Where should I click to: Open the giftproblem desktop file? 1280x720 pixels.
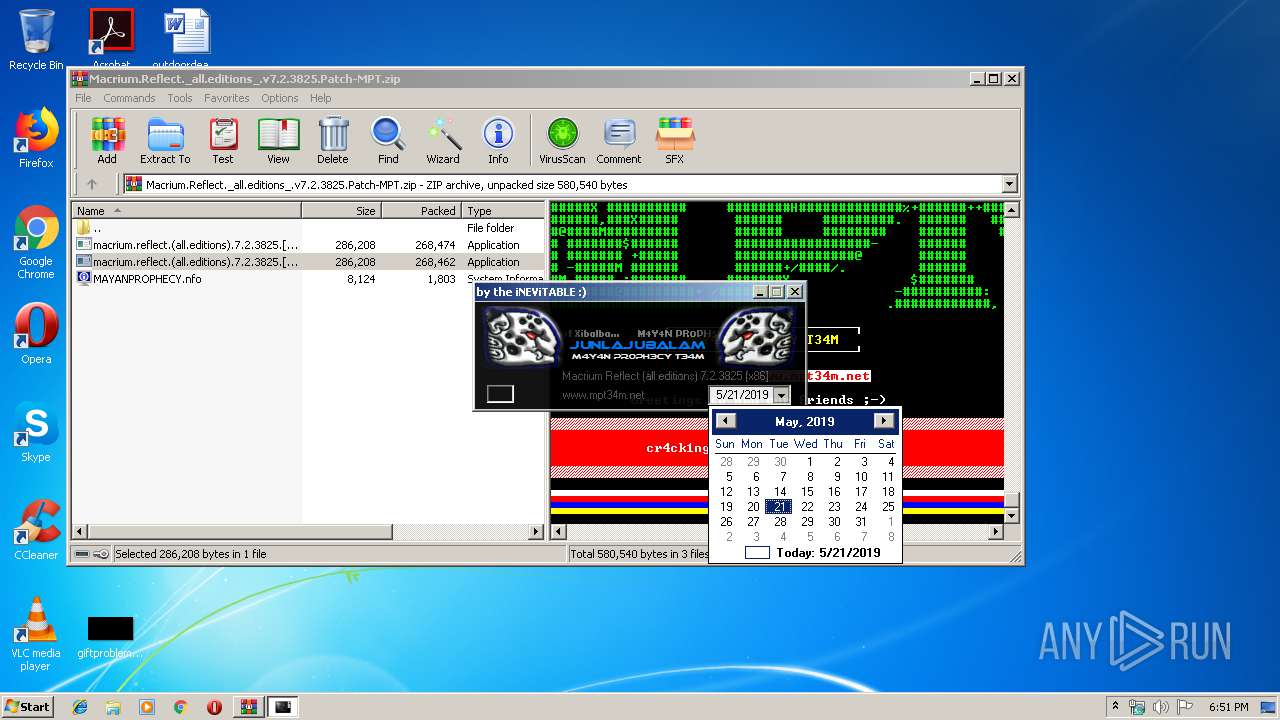click(110, 637)
